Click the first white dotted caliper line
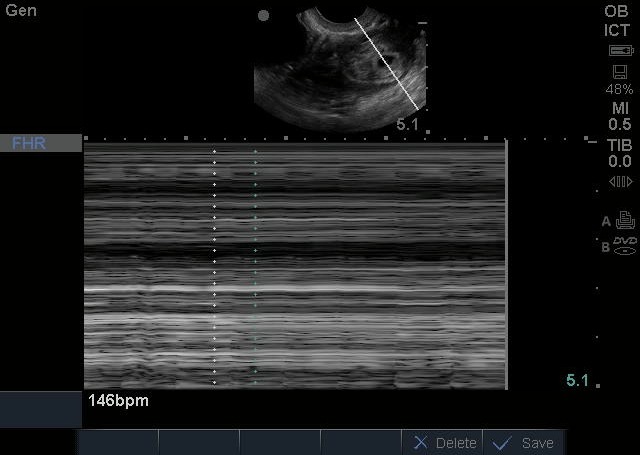This screenshot has width=640, height=455. pyautogui.click(x=214, y=265)
